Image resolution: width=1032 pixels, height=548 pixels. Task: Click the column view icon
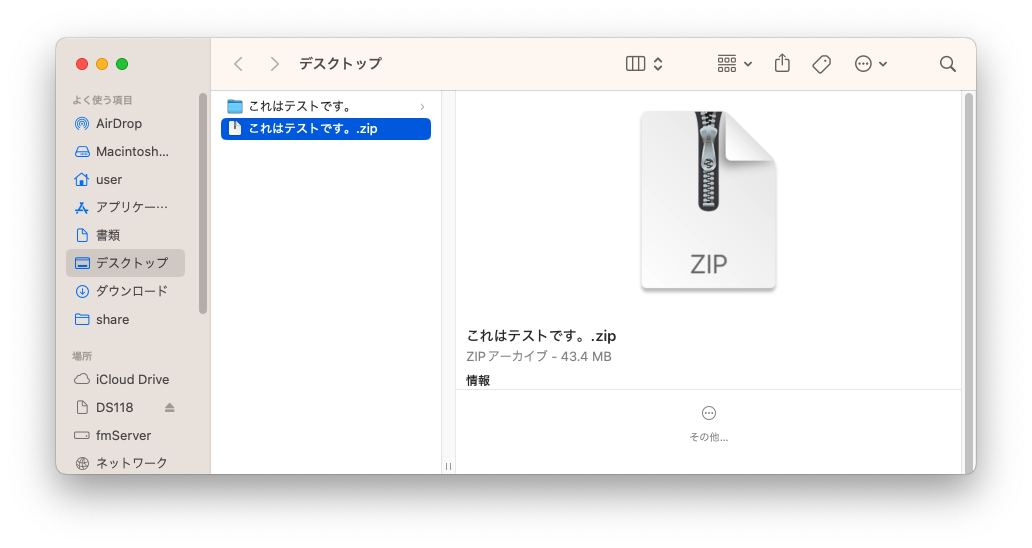coord(635,64)
